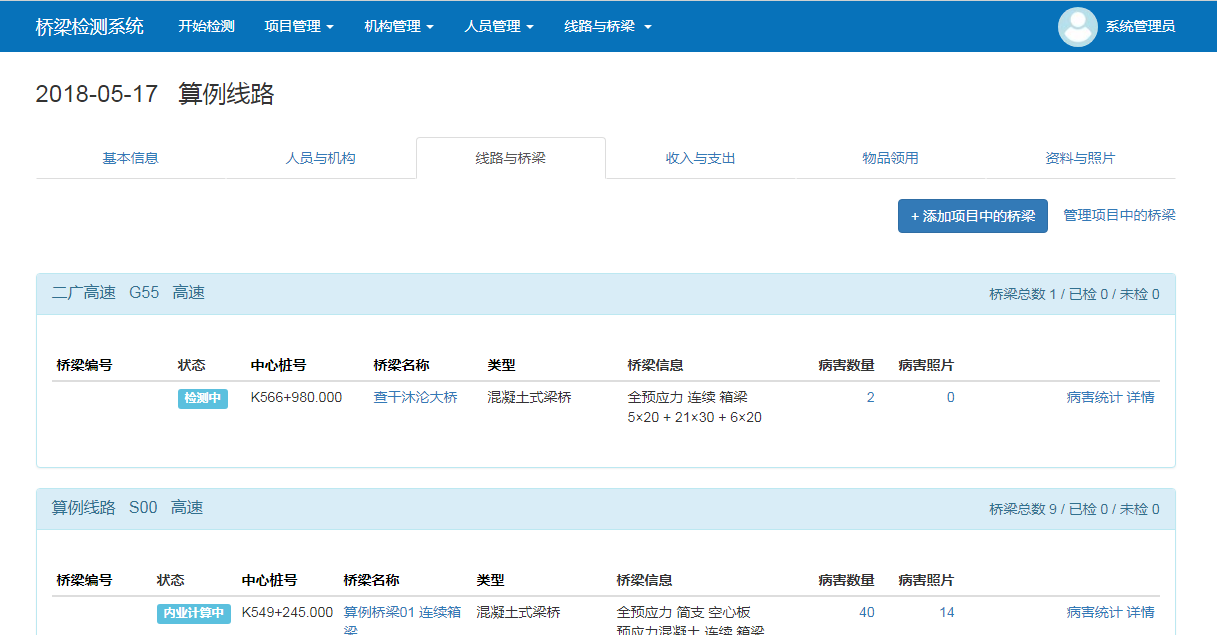Click 开始检测 in navbar
1217x635 pixels.
[206, 27]
